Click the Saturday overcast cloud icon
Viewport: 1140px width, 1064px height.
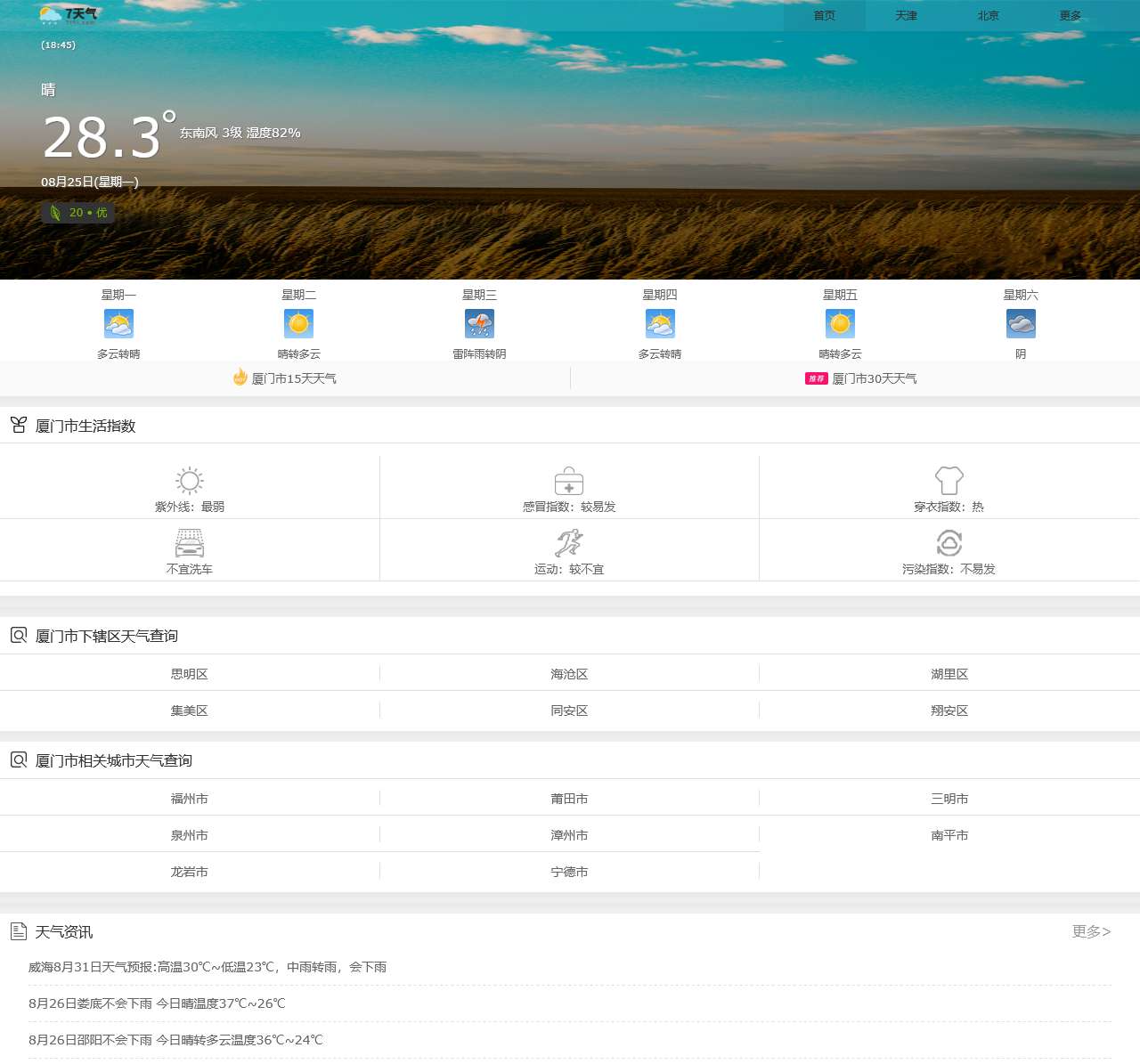point(1021,324)
